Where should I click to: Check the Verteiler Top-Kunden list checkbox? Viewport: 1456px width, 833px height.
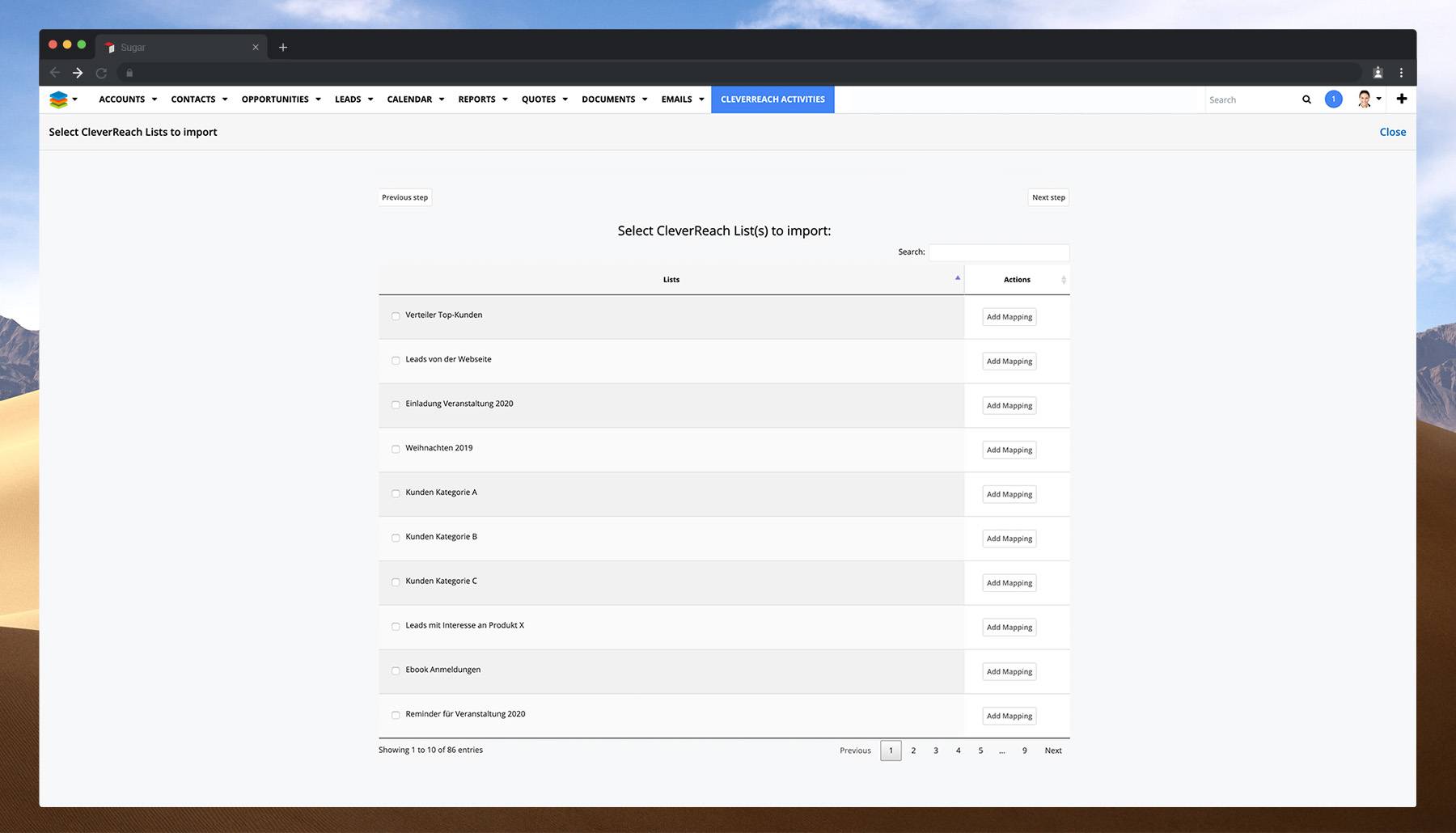coord(396,316)
